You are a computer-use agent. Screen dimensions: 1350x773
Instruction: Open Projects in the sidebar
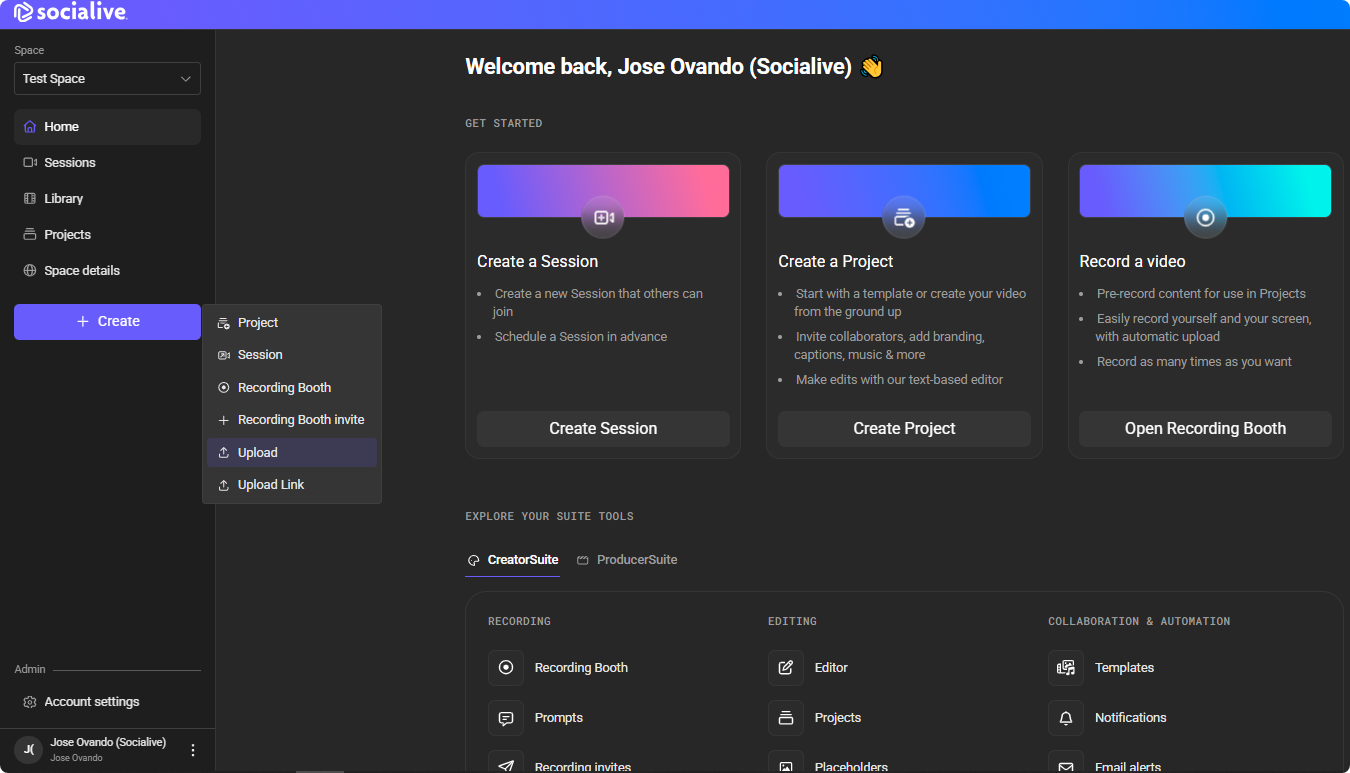tap(107, 235)
